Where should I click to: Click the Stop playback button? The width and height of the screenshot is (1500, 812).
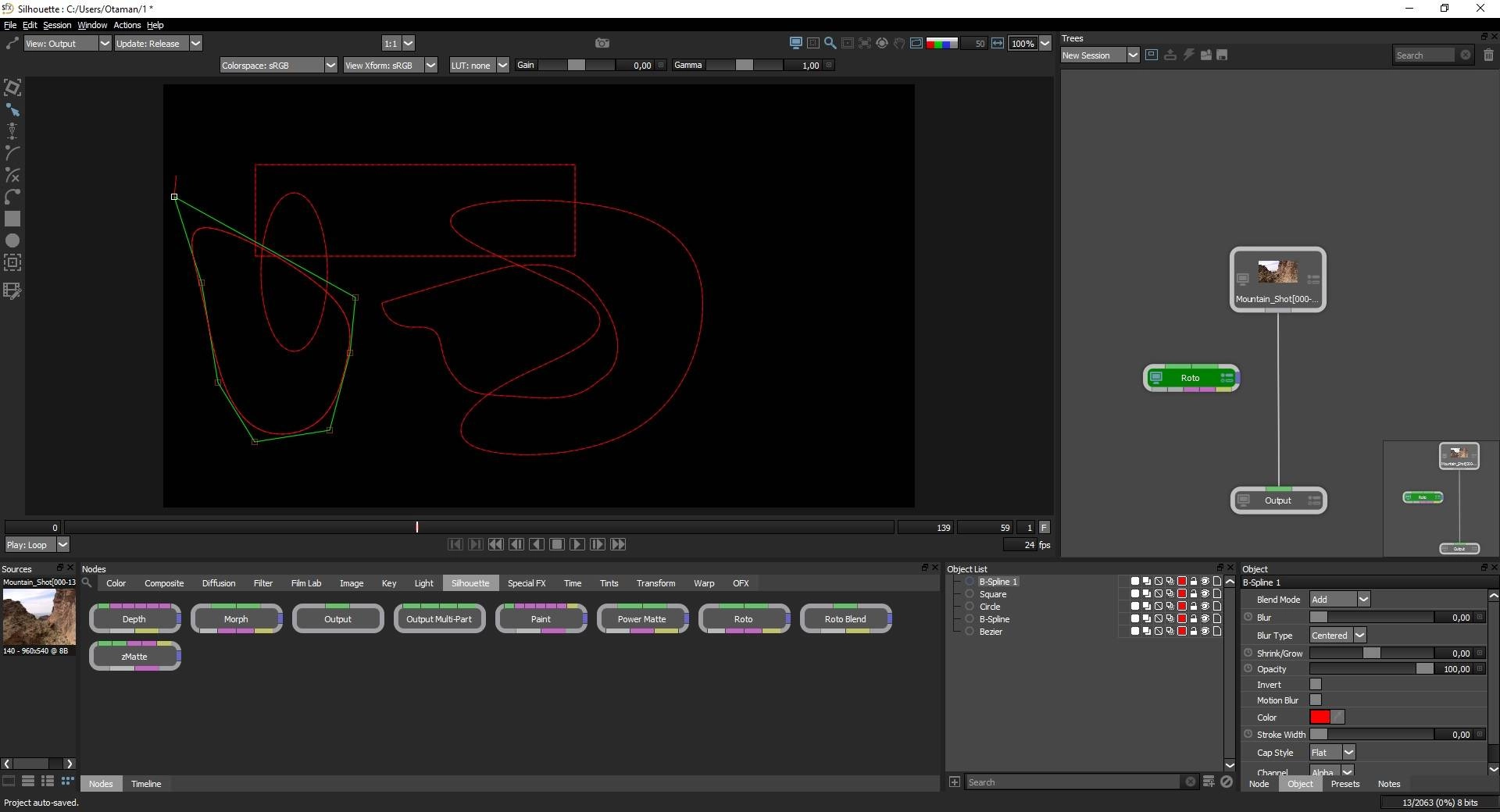[x=557, y=544]
